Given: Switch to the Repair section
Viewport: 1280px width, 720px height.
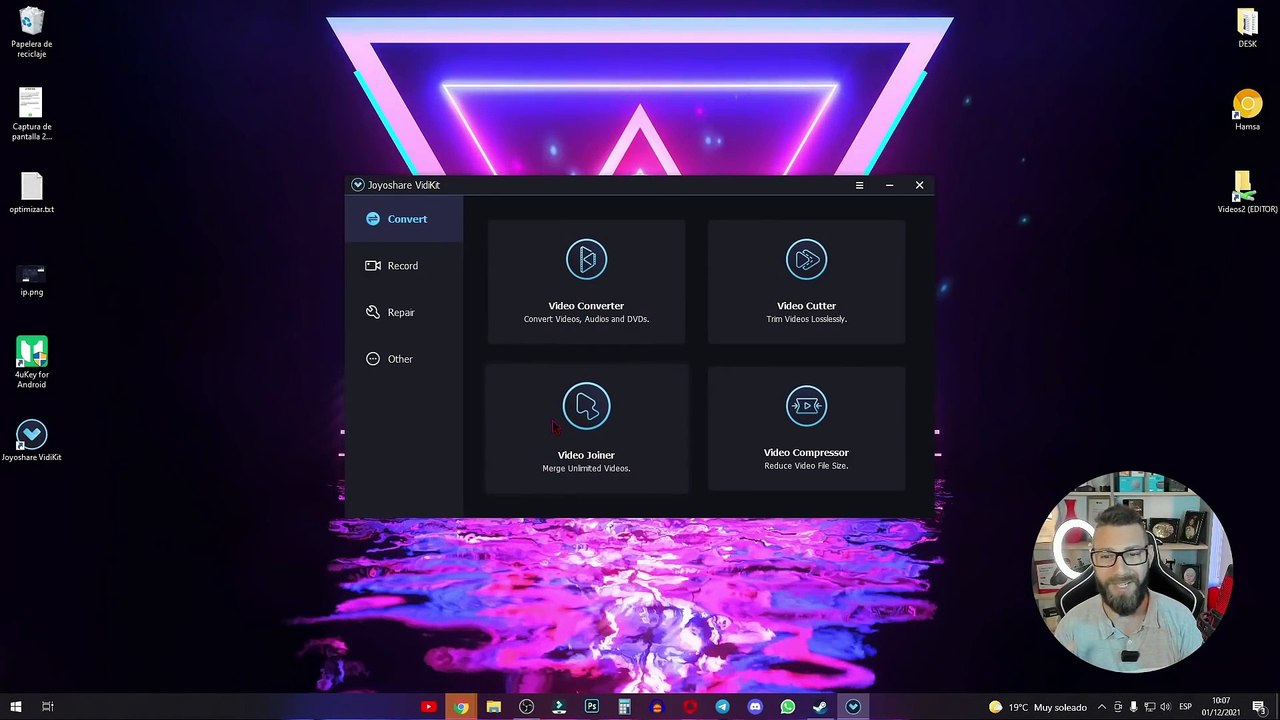Looking at the screenshot, I should [x=404, y=312].
